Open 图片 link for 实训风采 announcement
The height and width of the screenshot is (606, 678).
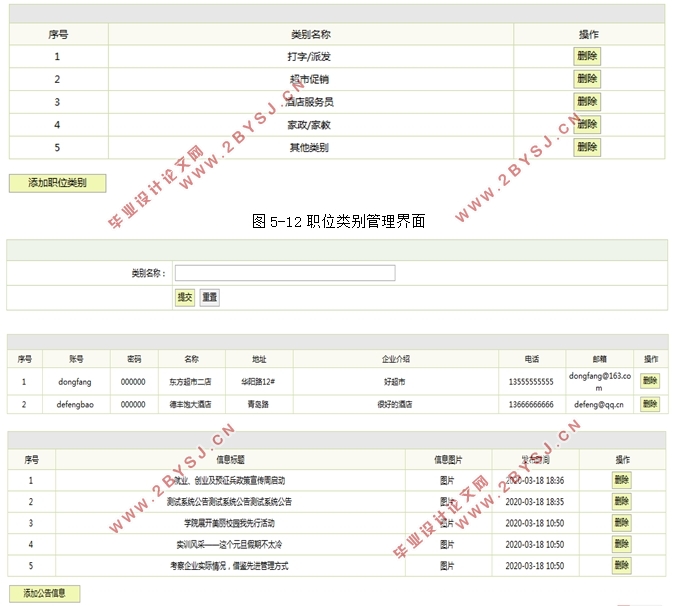click(x=447, y=545)
